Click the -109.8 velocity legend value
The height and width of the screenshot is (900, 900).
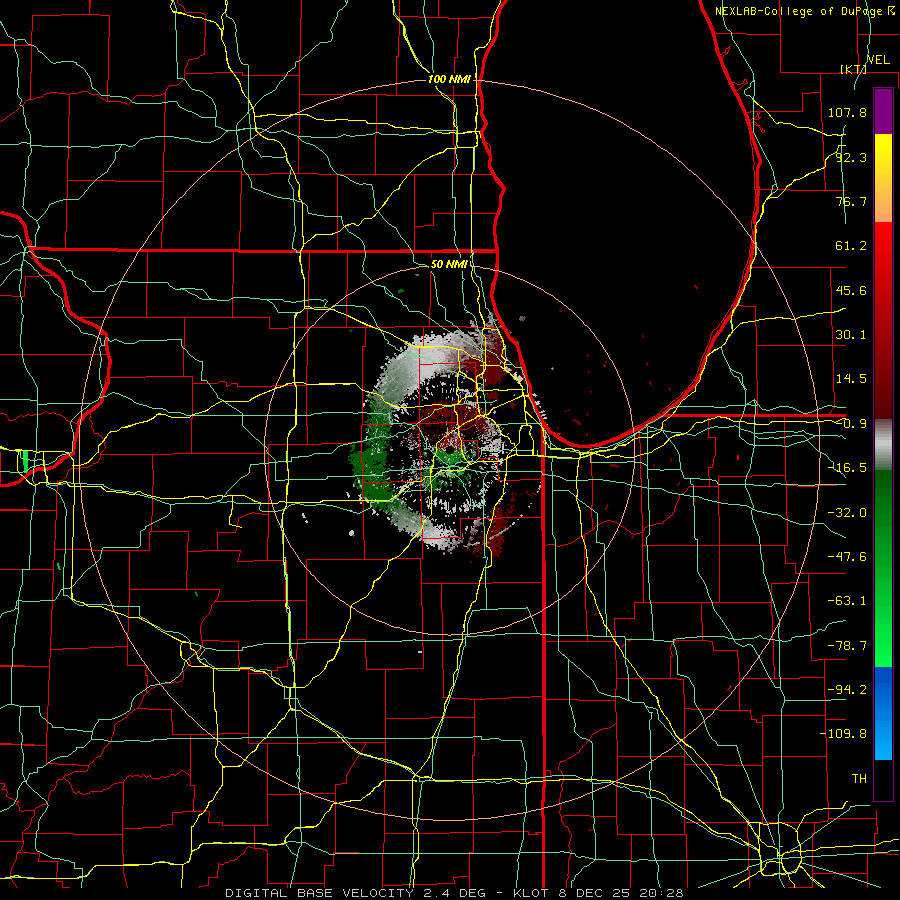pyautogui.click(x=843, y=734)
